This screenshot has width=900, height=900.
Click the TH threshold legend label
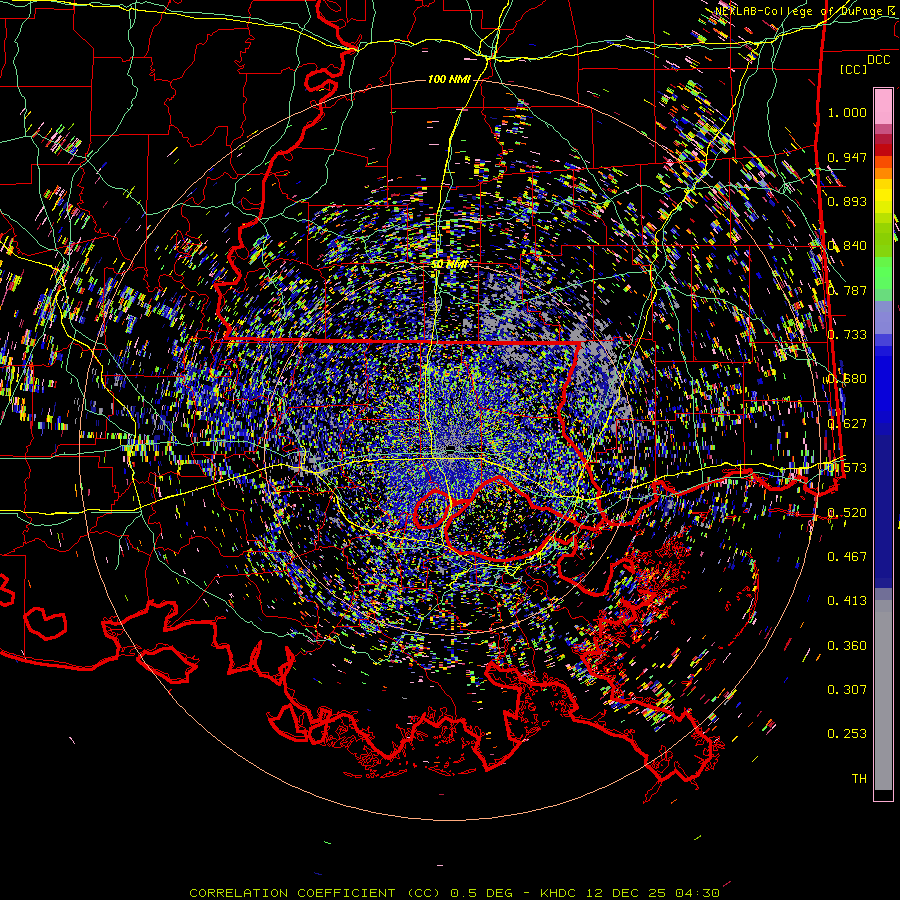[859, 779]
